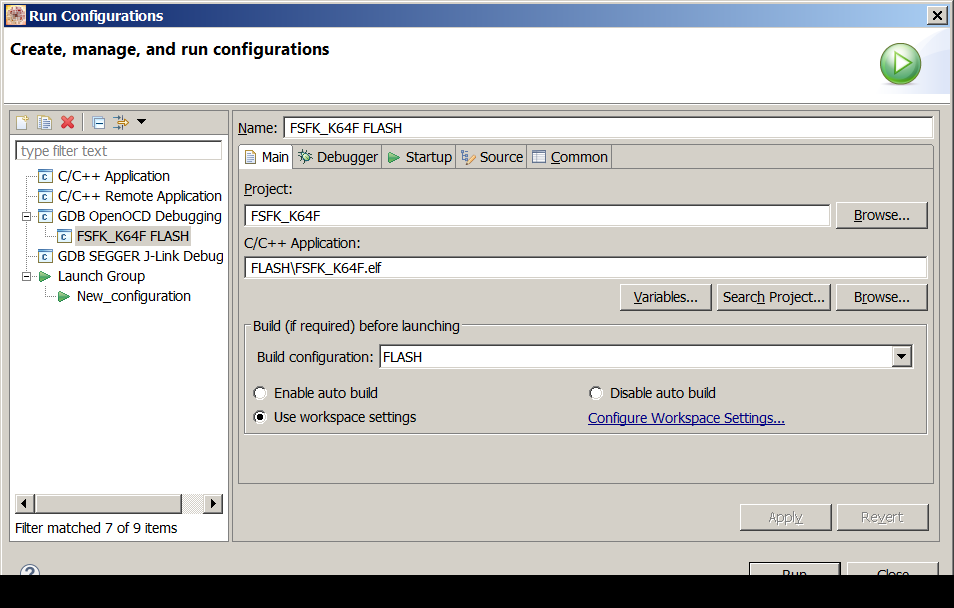
Task: Click the GDB SEGGER J-Link icon
Action: (45, 256)
